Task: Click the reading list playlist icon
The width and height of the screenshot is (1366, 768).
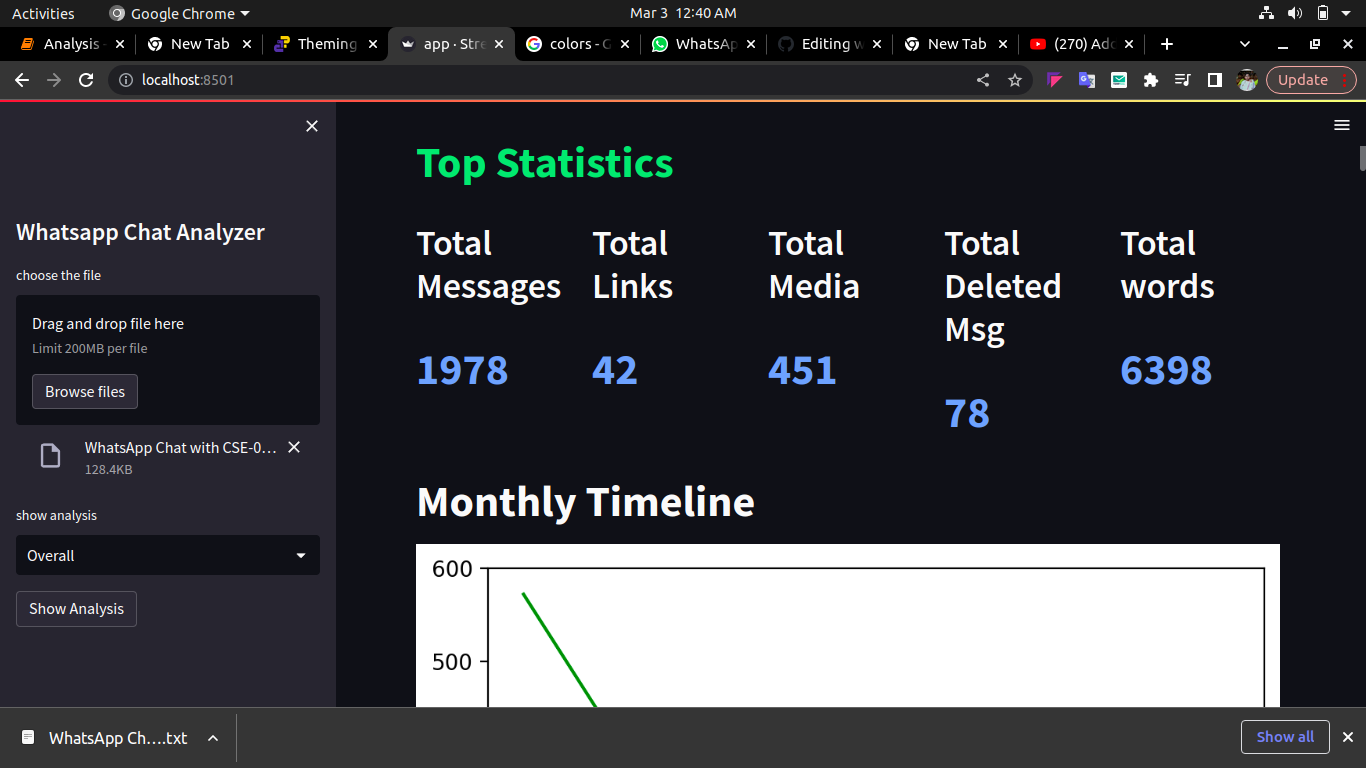Action: coord(1183,79)
